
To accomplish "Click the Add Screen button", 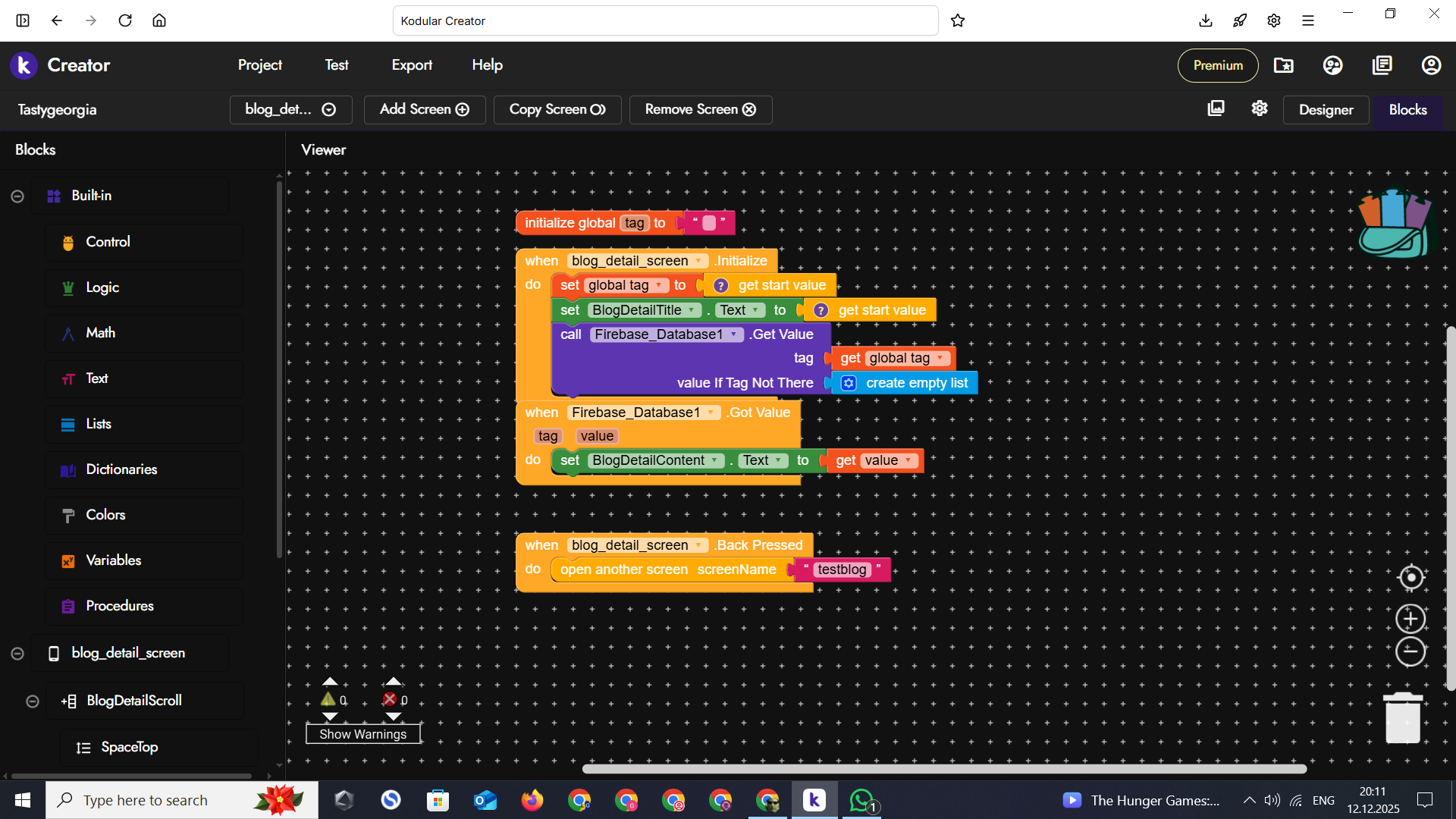I will (x=424, y=109).
